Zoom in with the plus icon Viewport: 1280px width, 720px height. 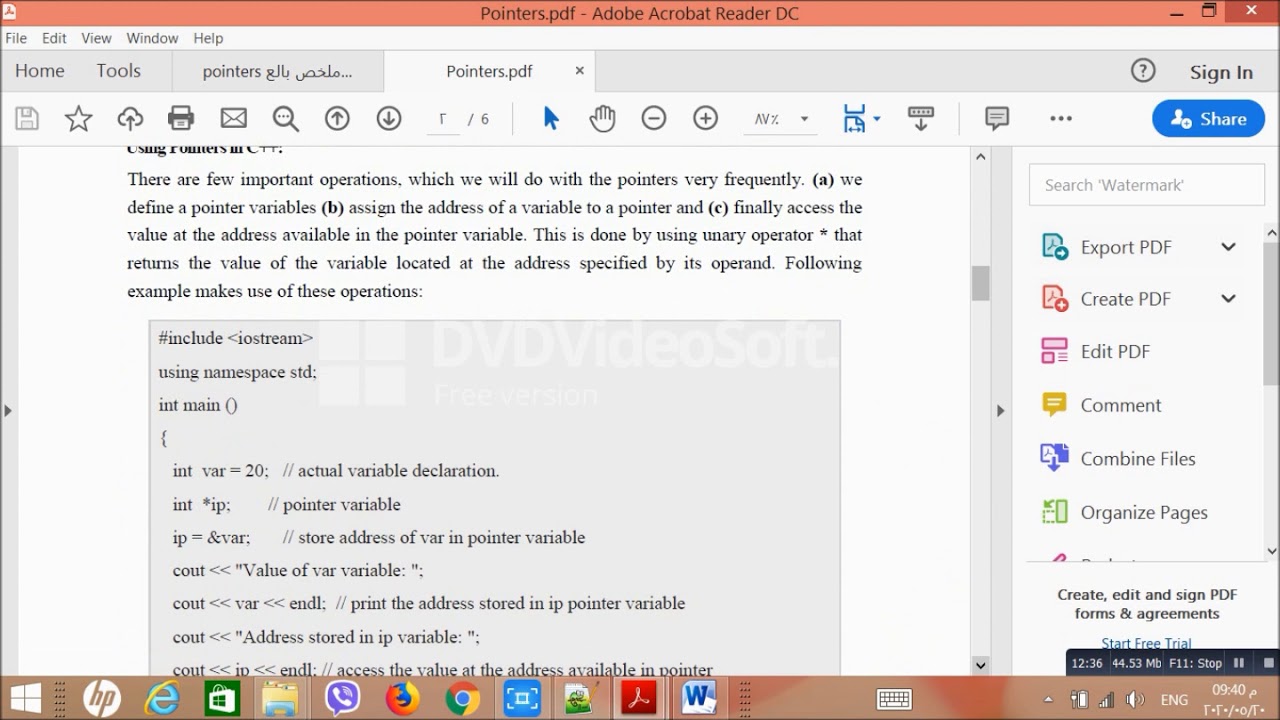point(706,119)
